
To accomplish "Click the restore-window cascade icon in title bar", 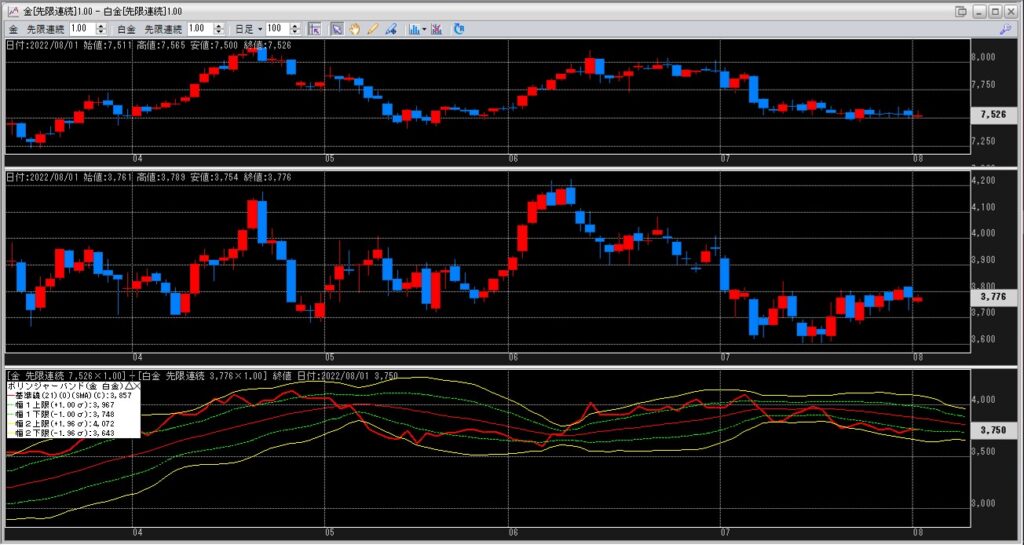I will (961, 10).
